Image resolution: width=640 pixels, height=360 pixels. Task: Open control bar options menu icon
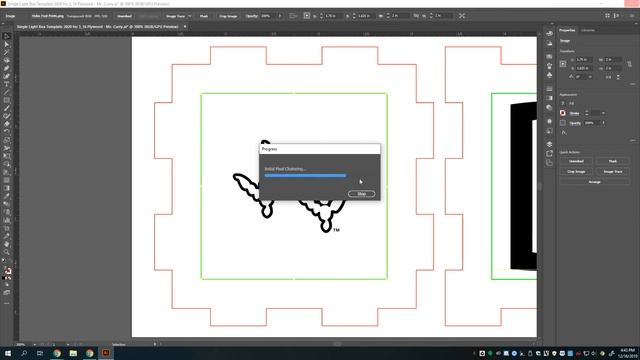pyautogui.click(x=632, y=16)
